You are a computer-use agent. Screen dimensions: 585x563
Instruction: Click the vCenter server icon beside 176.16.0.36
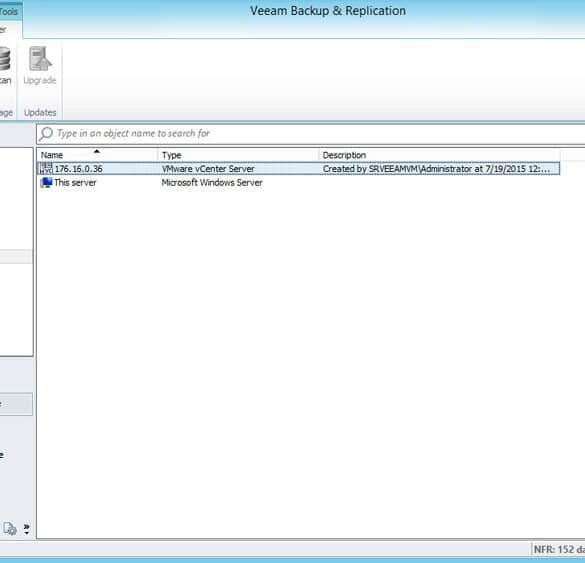46,169
